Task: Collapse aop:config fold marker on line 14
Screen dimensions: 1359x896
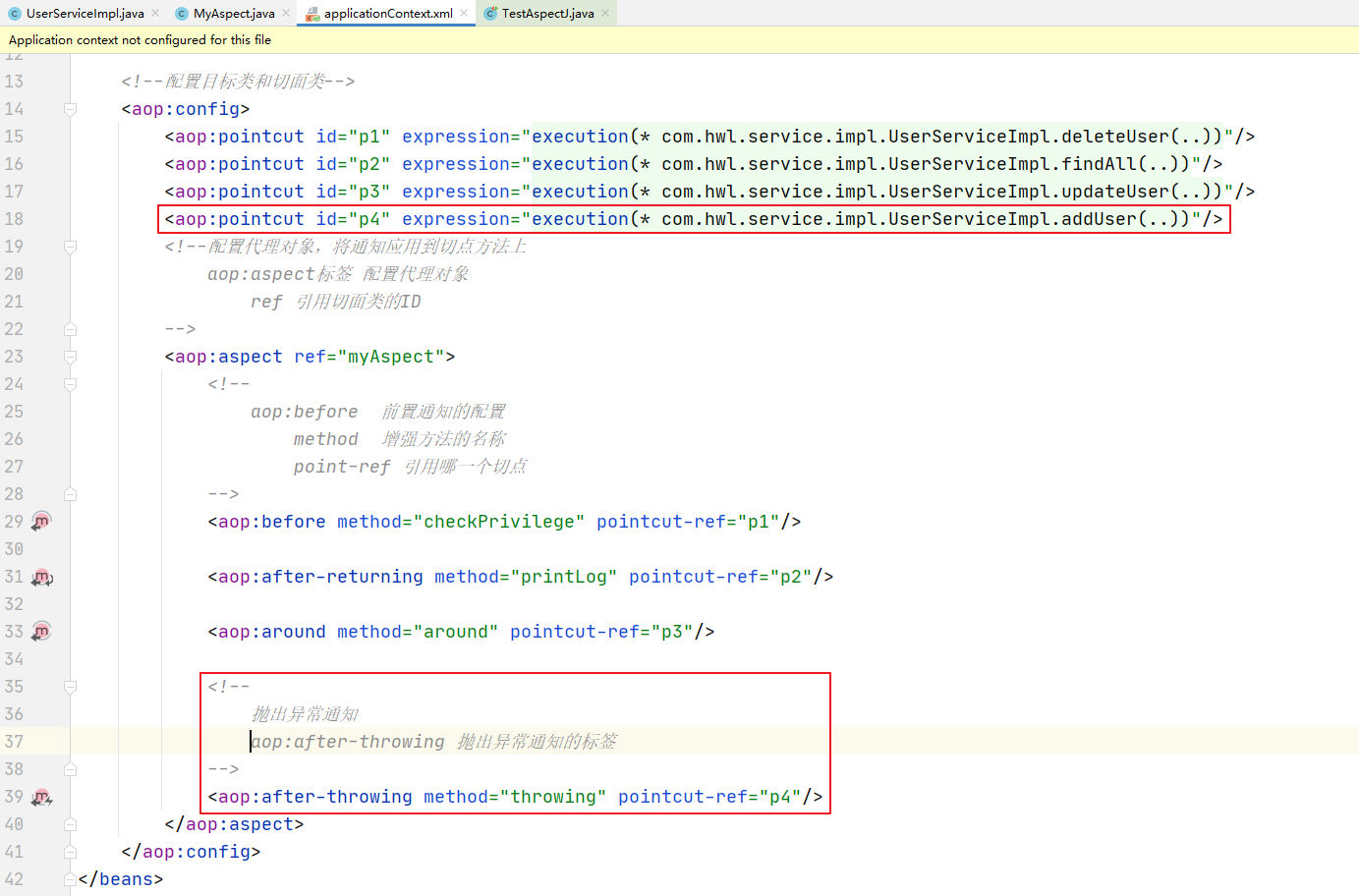Action: point(70,109)
